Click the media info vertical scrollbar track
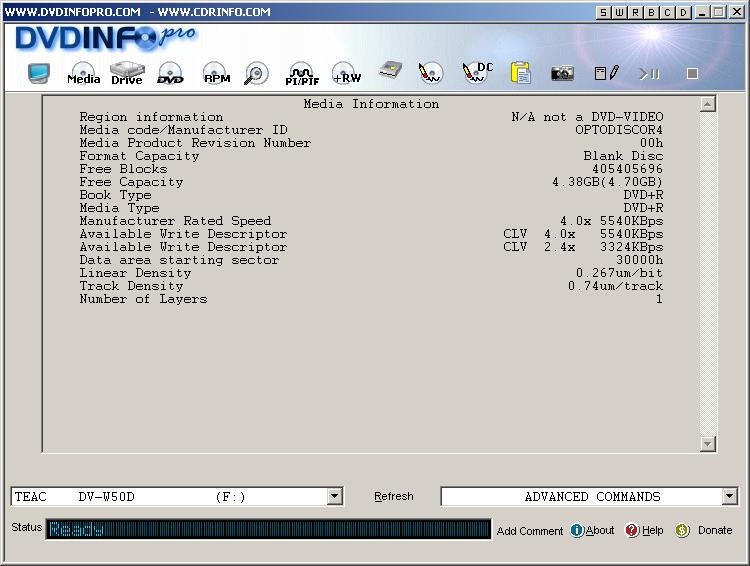Screen dimensions: 750x566 coord(707,274)
